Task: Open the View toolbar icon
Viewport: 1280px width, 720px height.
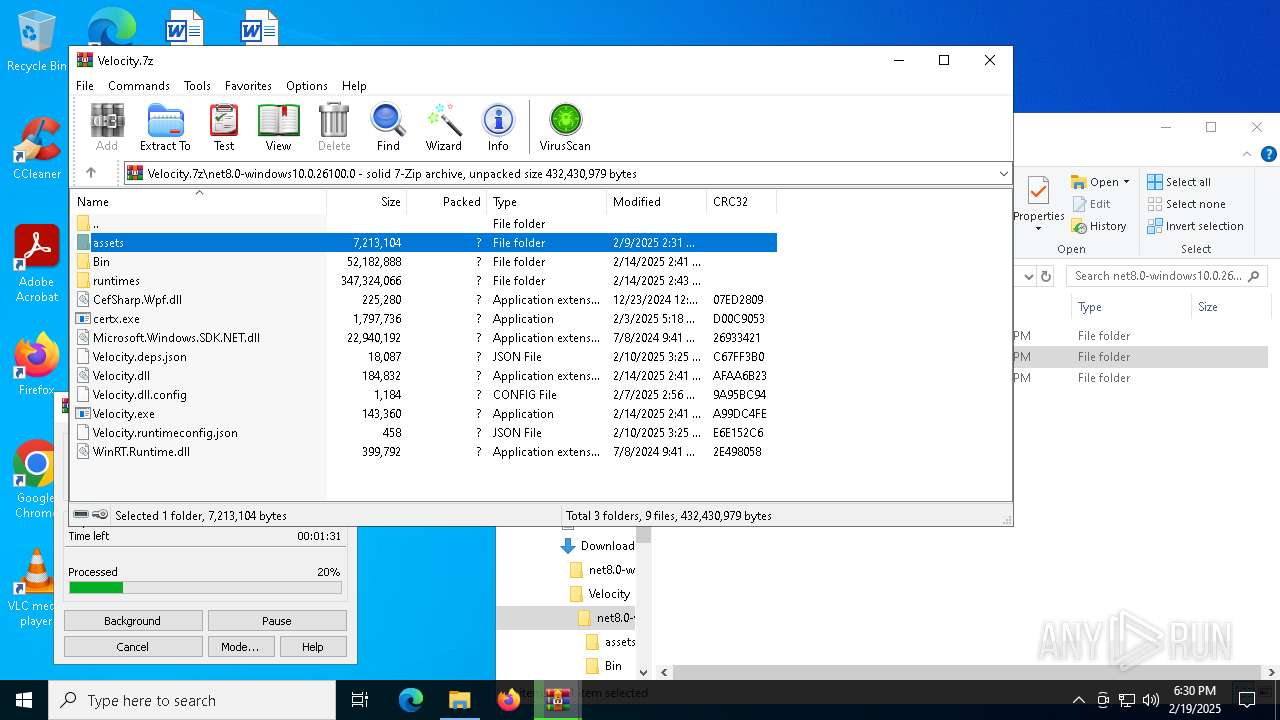Action: 278,128
